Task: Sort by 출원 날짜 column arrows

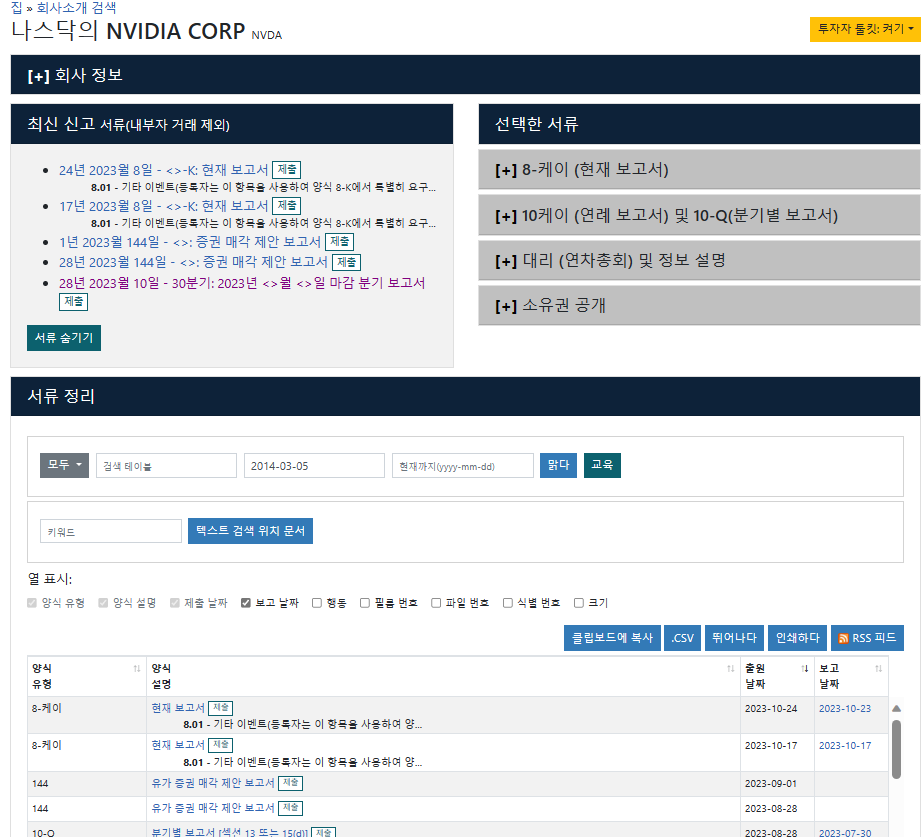Action: point(805,669)
